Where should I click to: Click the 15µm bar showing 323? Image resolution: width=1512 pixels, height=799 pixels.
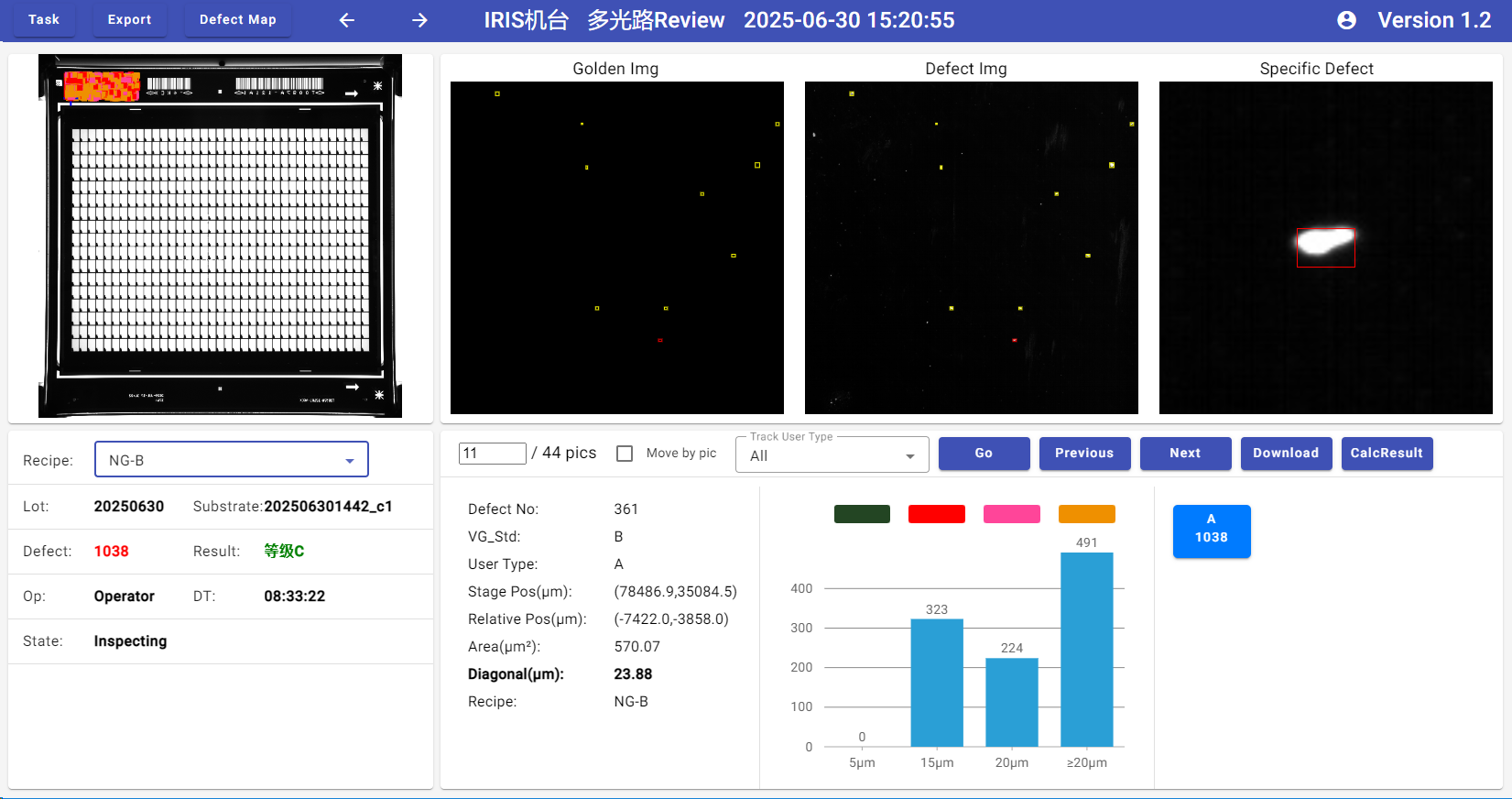pos(937,683)
